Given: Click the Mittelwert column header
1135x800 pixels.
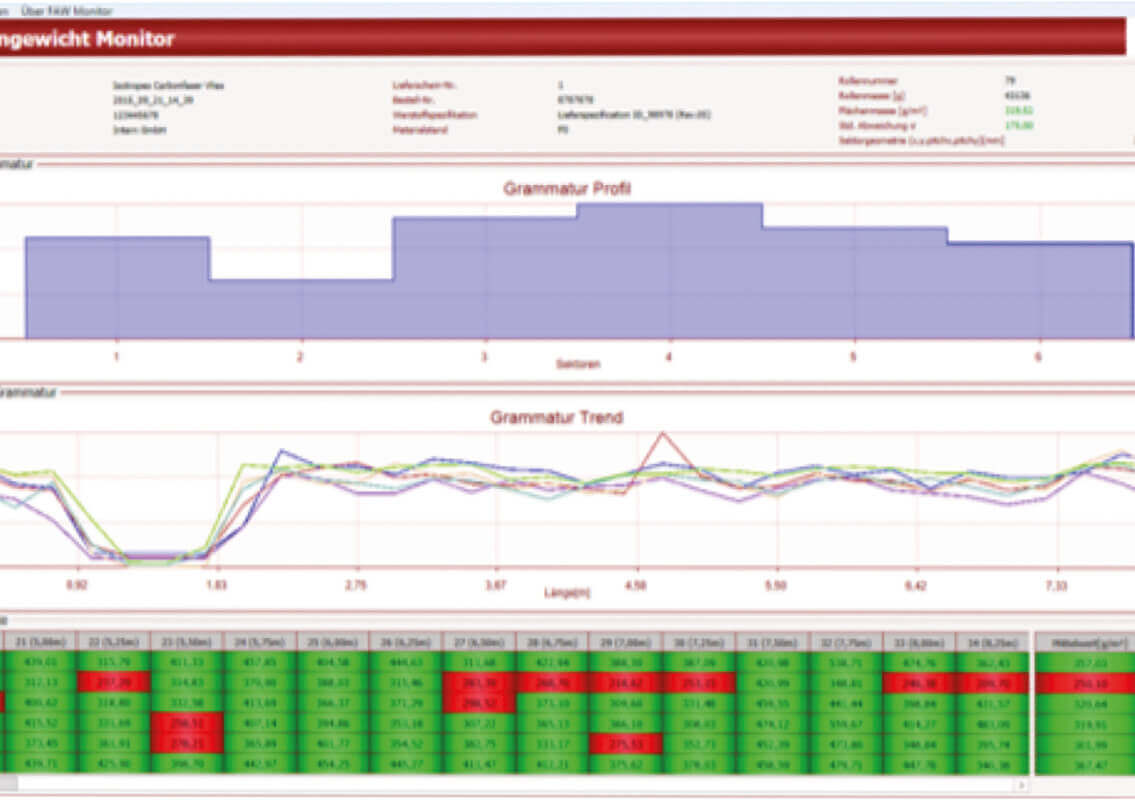Looking at the screenshot, I should (1083, 640).
